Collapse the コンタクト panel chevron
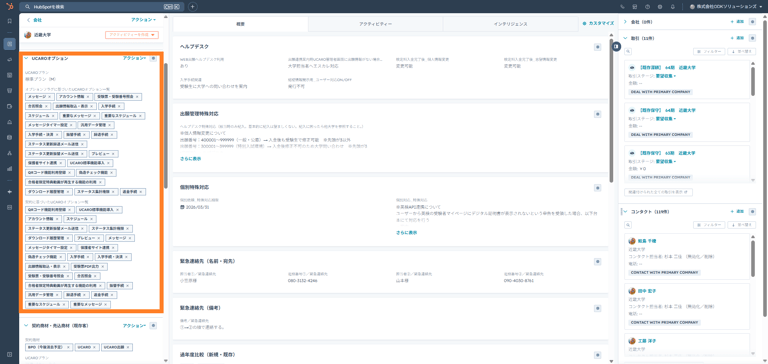 (625, 212)
